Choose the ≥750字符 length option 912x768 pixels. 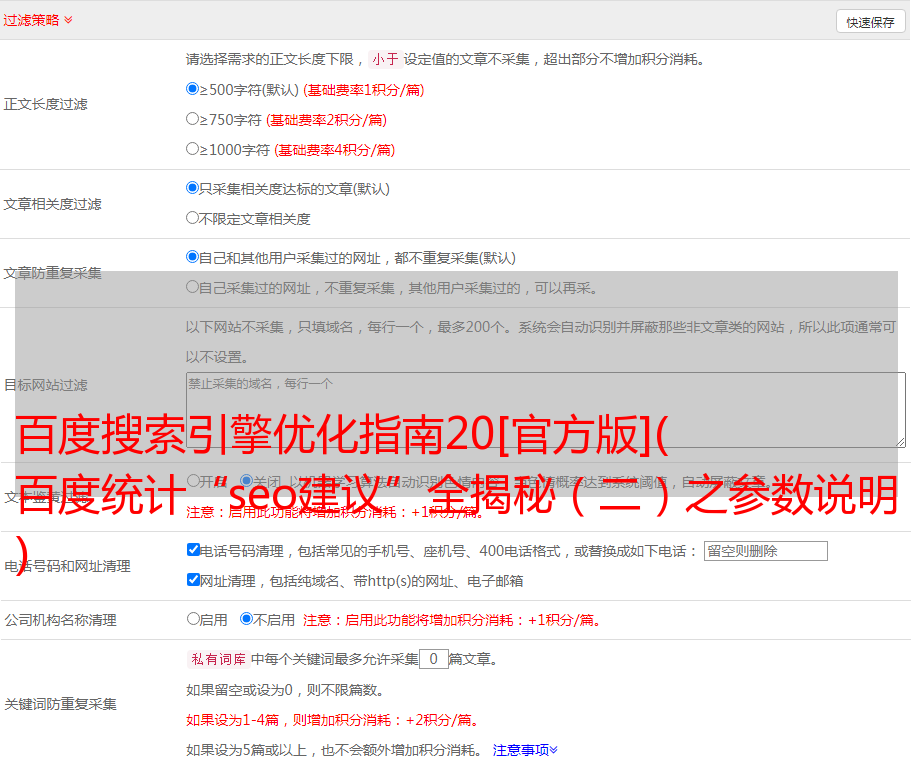coord(193,119)
